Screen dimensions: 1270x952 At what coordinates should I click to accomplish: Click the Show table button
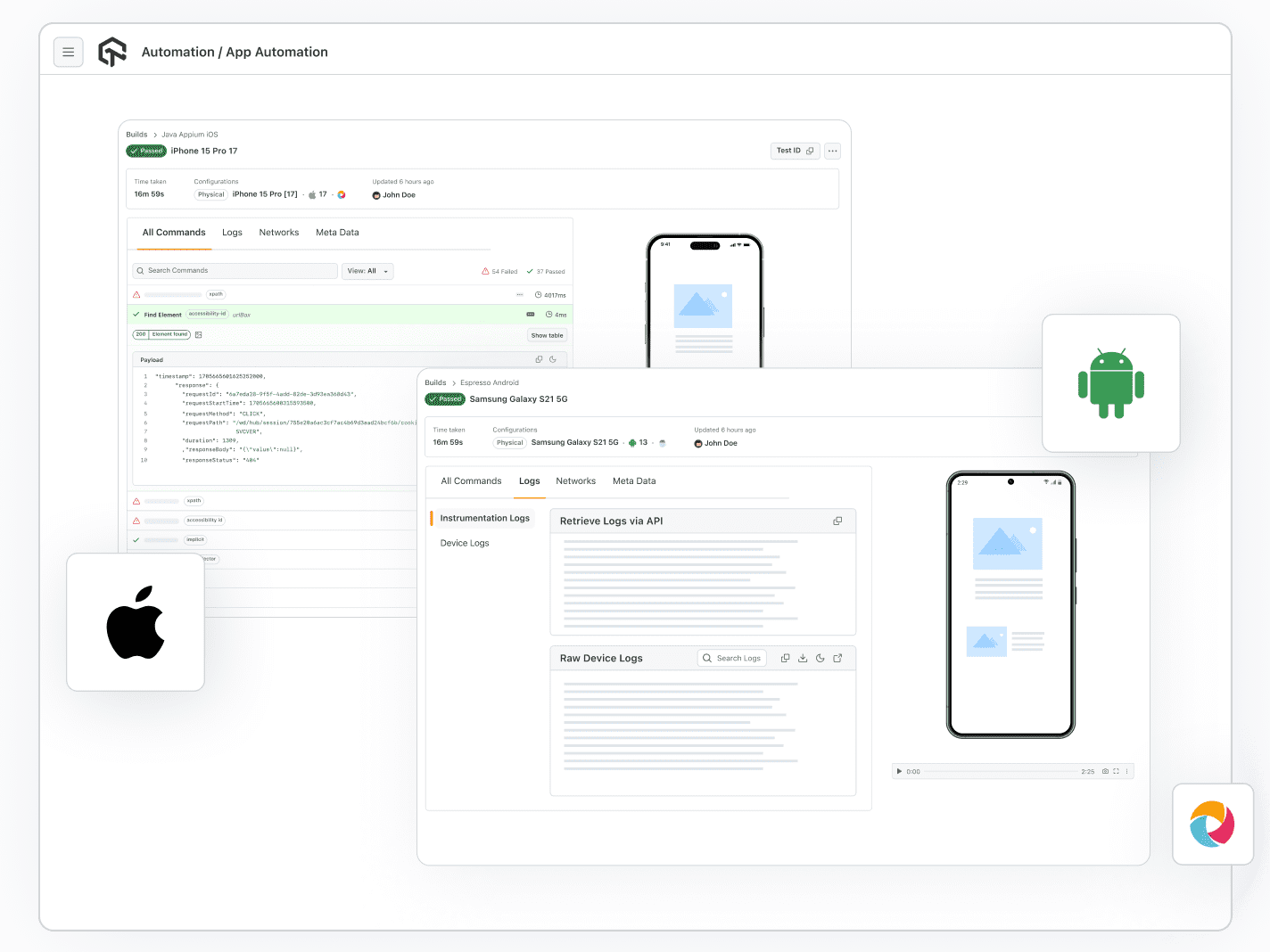pos(547,336)
